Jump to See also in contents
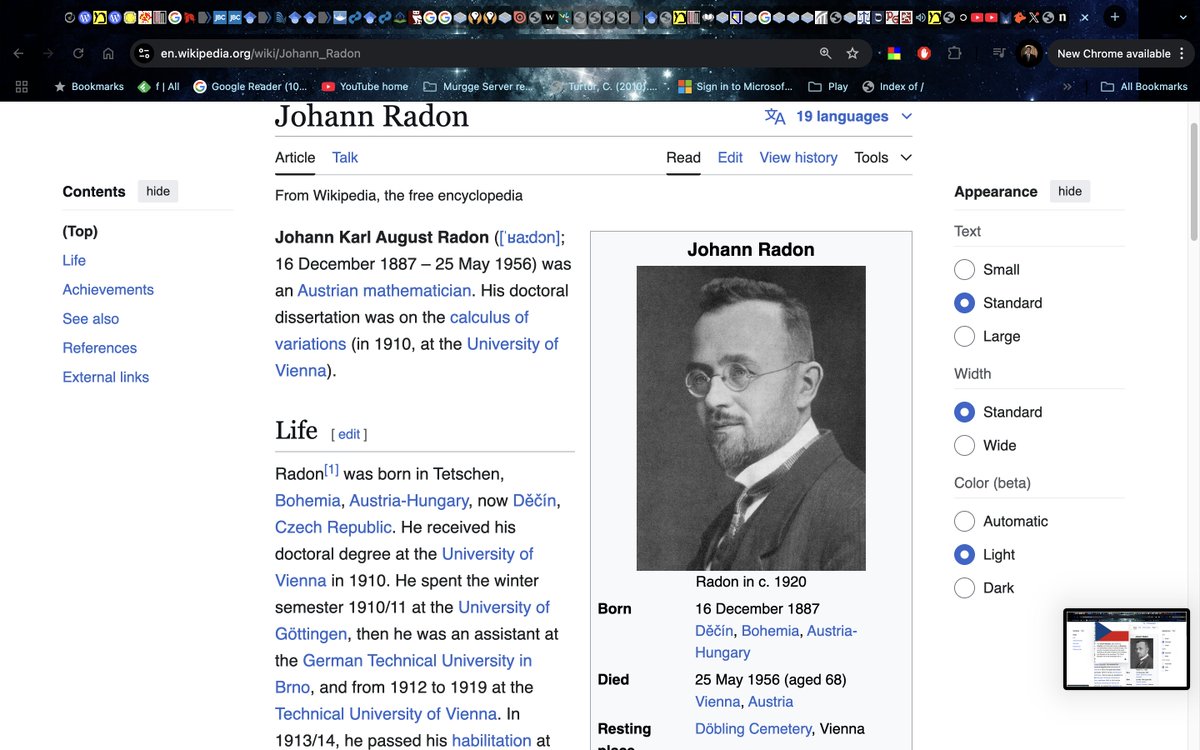This screenshot has height=750, width=1200. click(90, 318)
